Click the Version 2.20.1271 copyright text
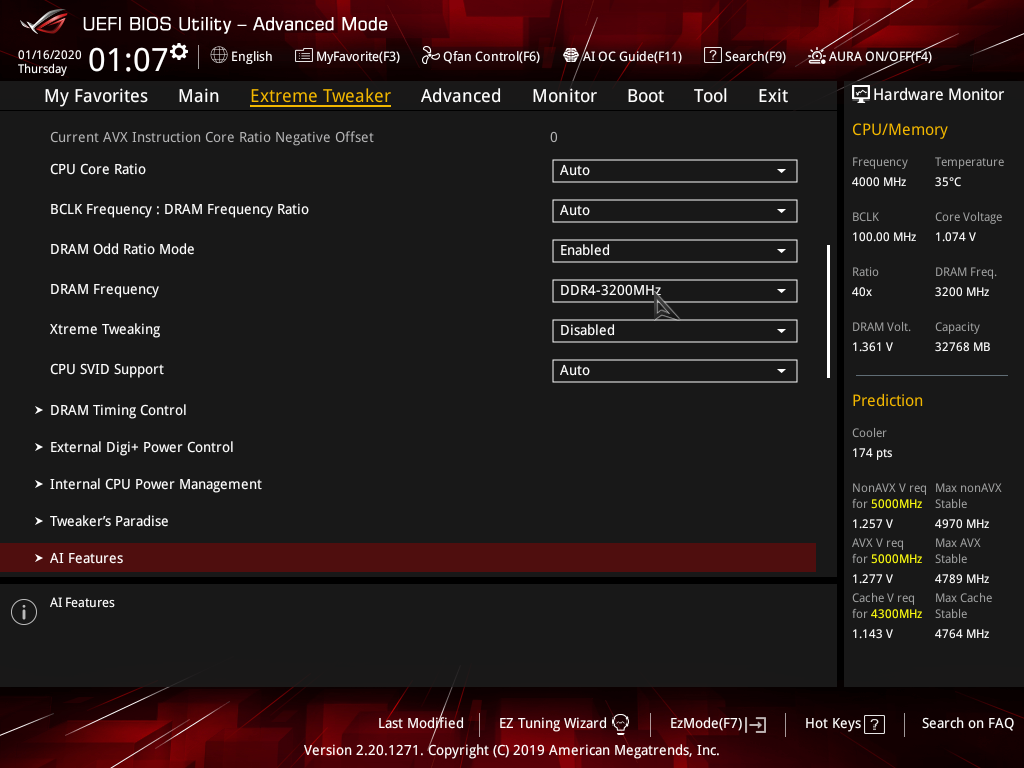Screen dimensions: 1024x768 coord(511,750)
